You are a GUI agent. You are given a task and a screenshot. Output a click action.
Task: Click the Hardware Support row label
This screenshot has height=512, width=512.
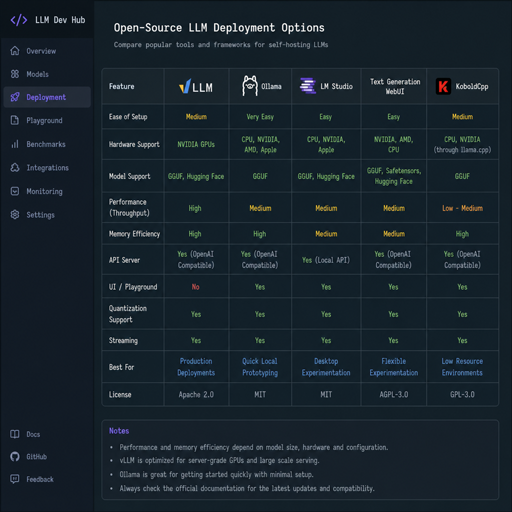134,144
